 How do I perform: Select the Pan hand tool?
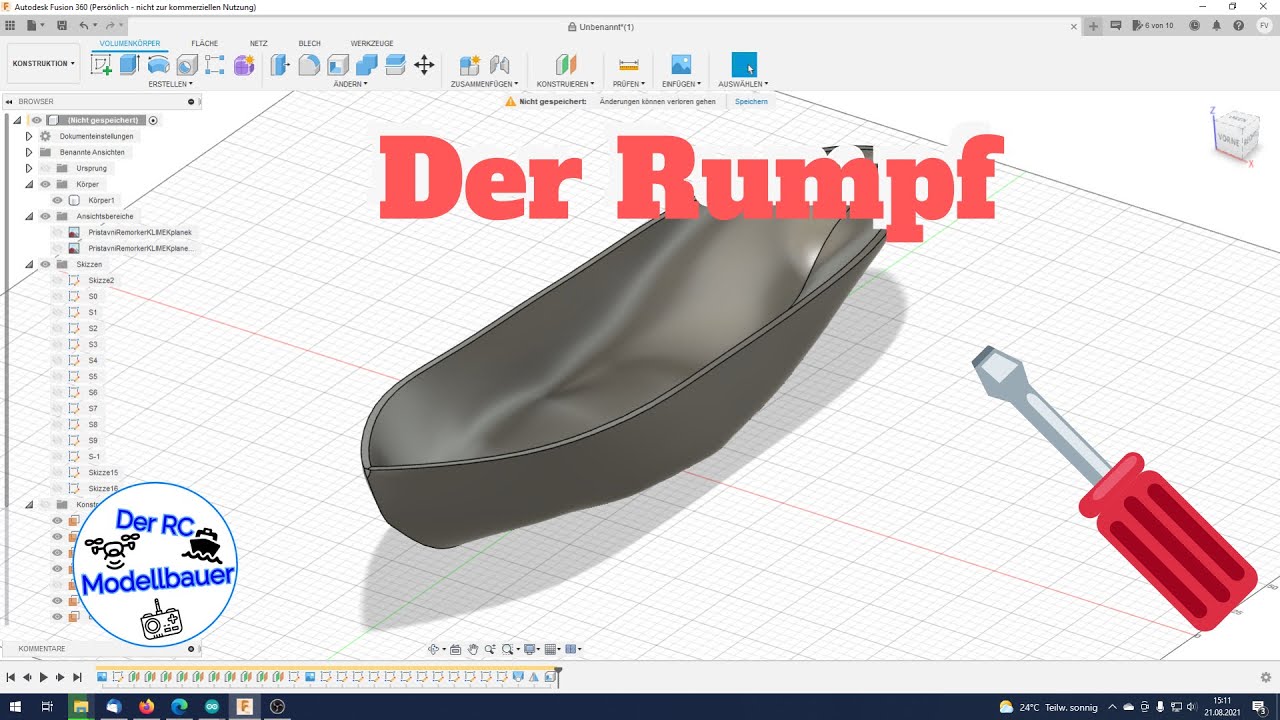click(473, 649)
